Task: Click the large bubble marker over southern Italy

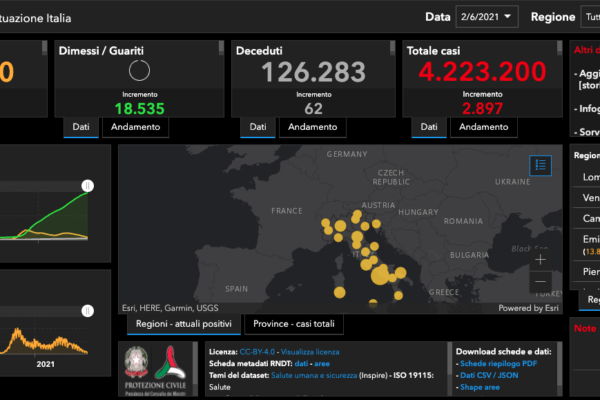Action: (381, 273)
